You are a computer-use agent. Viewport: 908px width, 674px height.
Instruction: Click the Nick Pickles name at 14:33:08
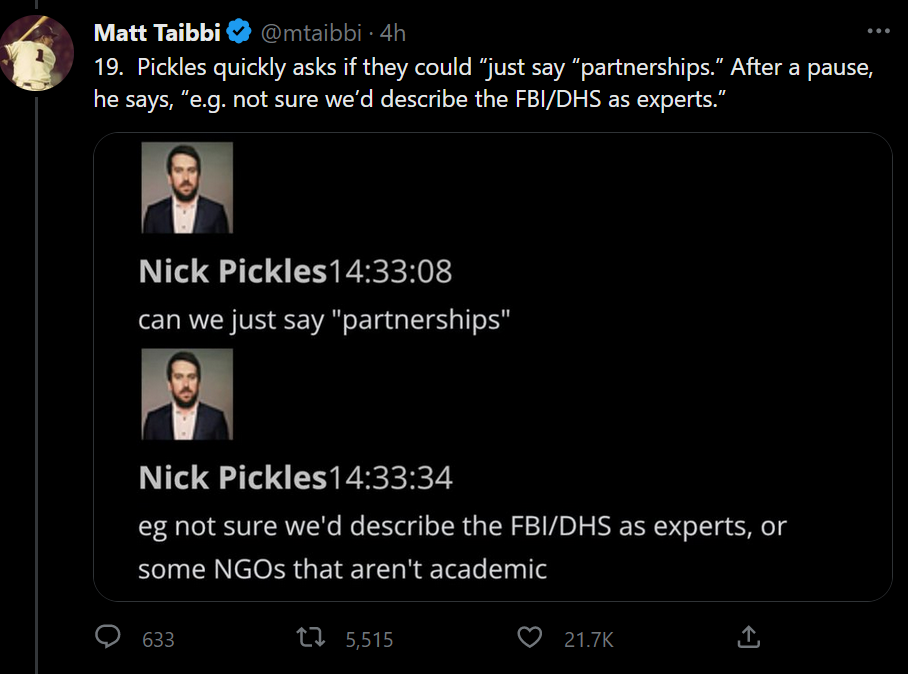coord(232,271)
